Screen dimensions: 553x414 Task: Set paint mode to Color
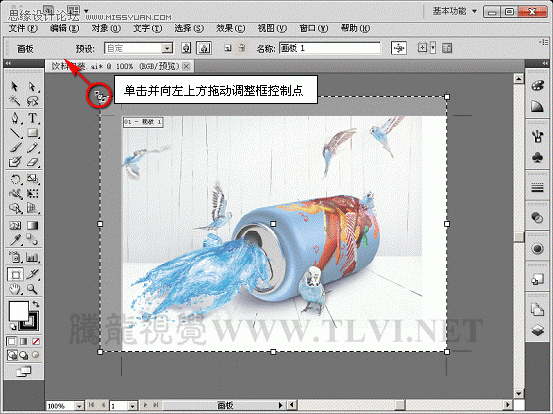coord(12,341)
